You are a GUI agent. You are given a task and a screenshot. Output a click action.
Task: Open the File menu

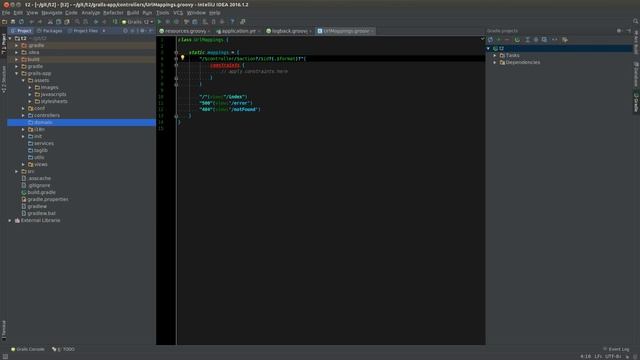tap(6, 13)
